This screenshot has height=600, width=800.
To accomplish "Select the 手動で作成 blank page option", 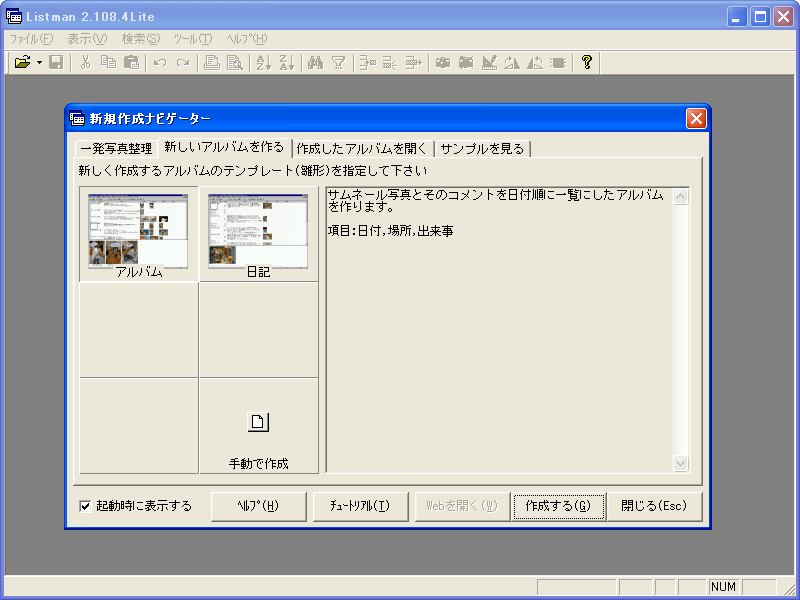I will (259, 426).
